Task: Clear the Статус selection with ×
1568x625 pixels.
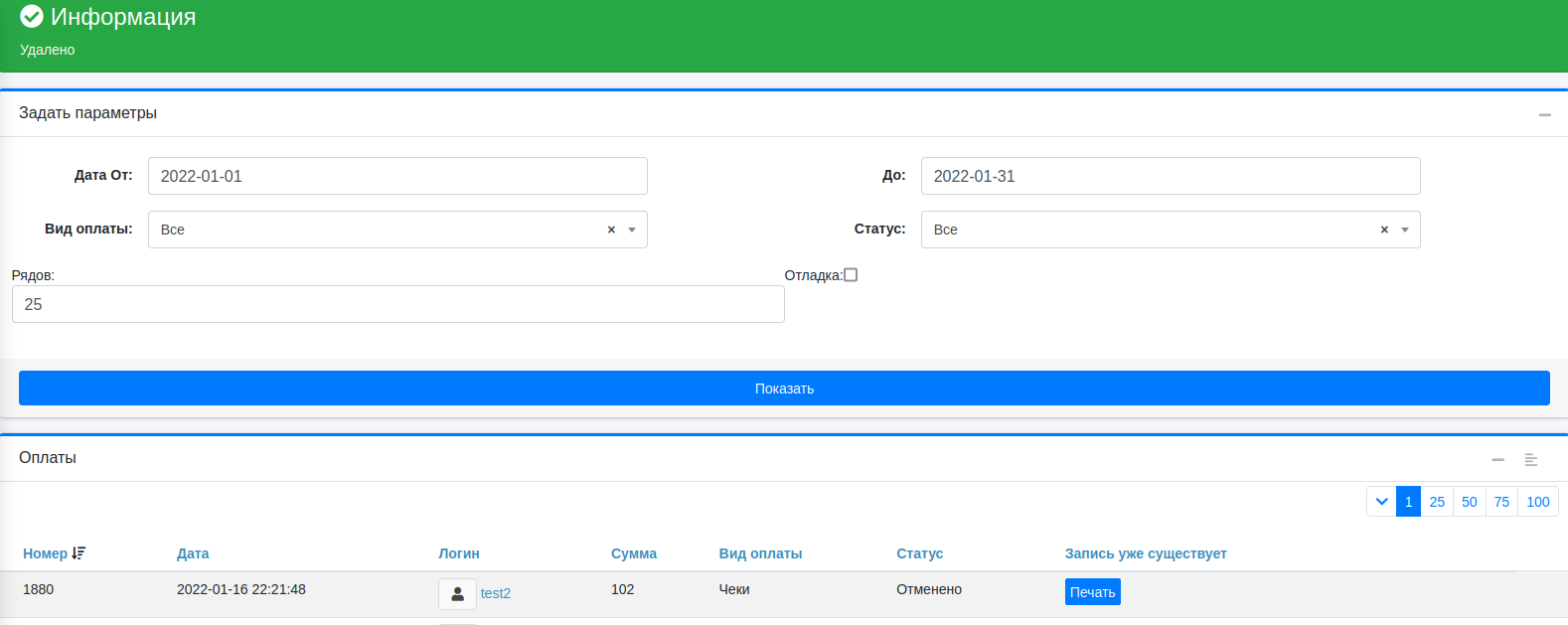Action: [x=1384, y=230]
